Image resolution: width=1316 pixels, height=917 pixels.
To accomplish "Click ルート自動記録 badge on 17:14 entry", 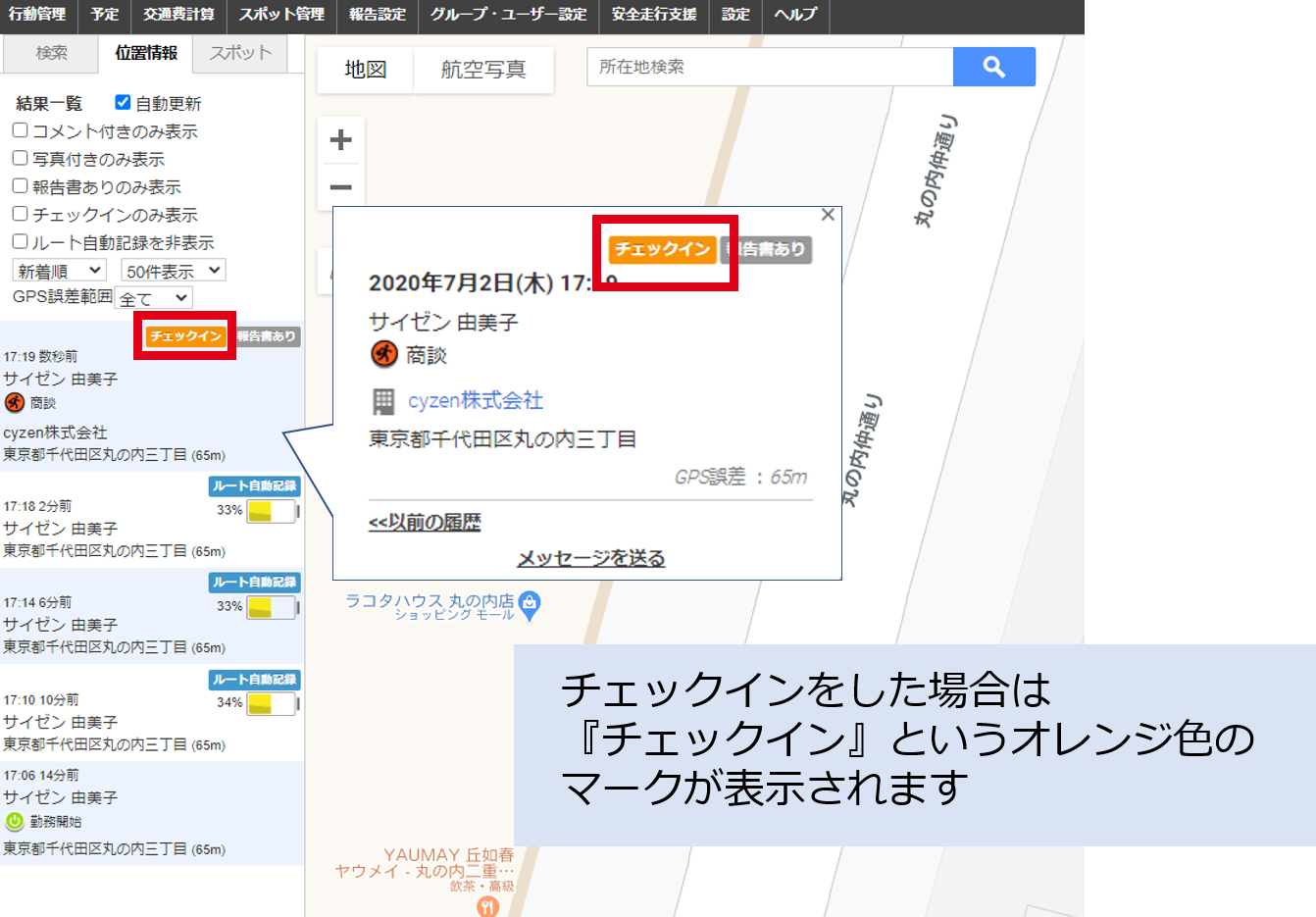I will click(x=254, y=582).
